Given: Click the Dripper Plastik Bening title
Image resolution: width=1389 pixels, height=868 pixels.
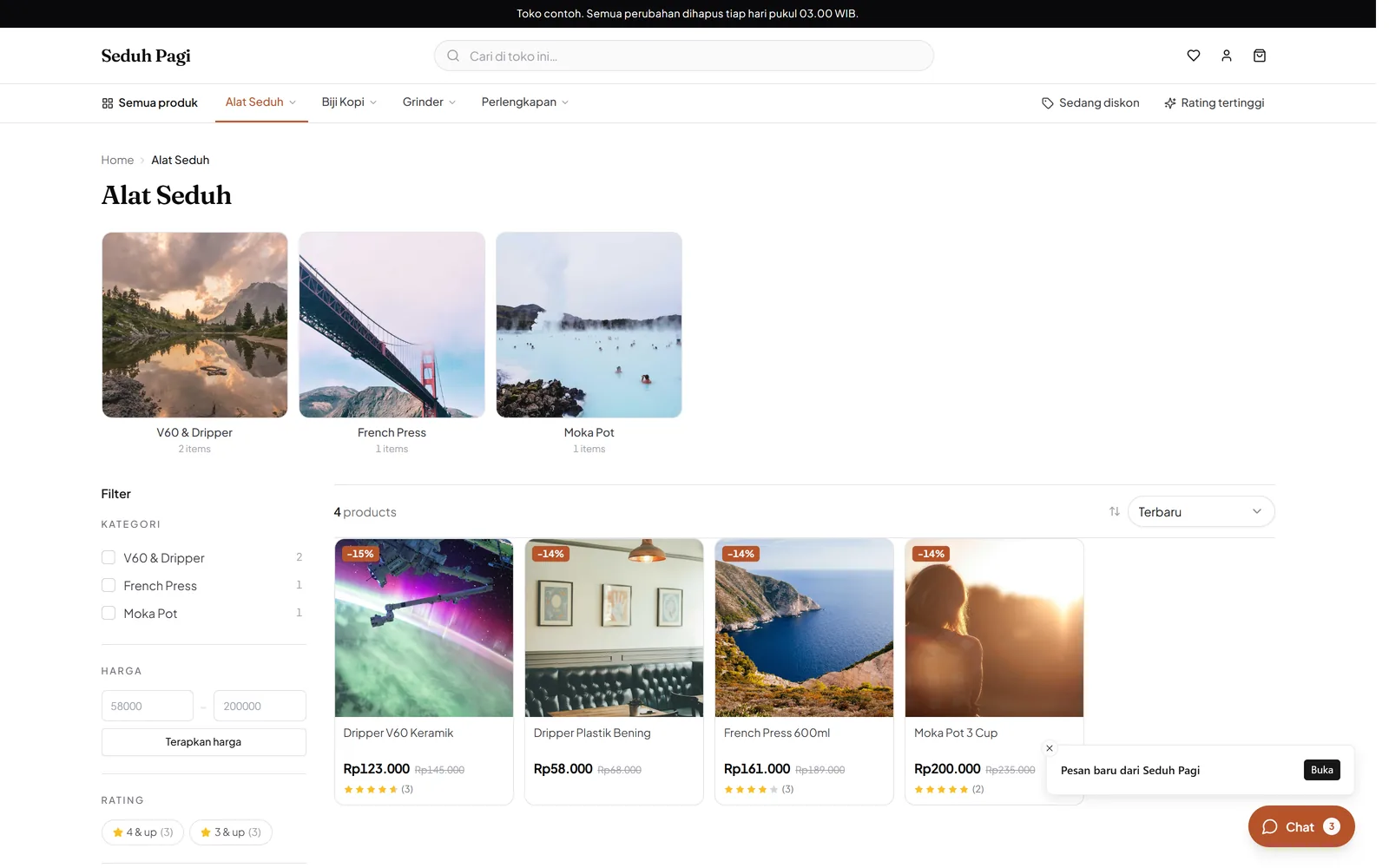Looking at the screenshot, I should point(592,733).
